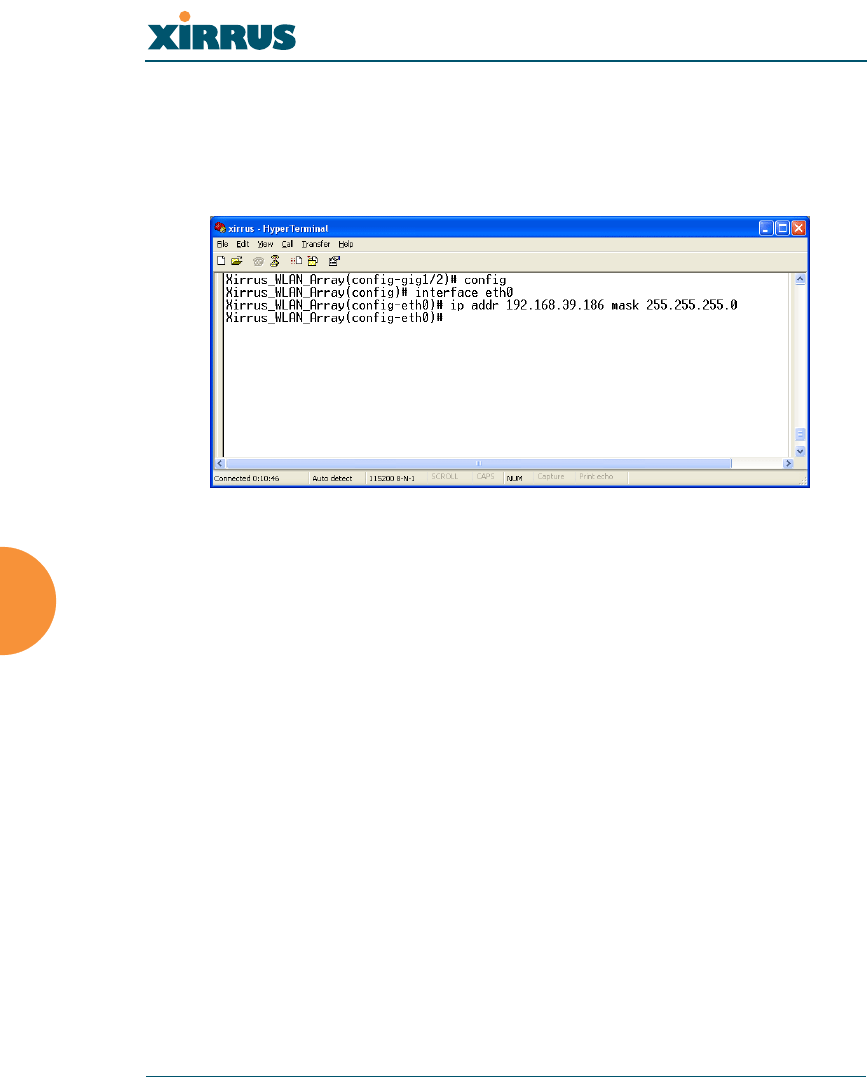
Task: Click the grayed Call phone icon
Action: (258, 261)
